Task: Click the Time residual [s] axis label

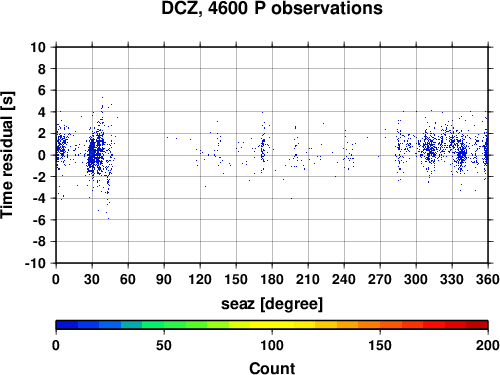Action: point(8,155)
